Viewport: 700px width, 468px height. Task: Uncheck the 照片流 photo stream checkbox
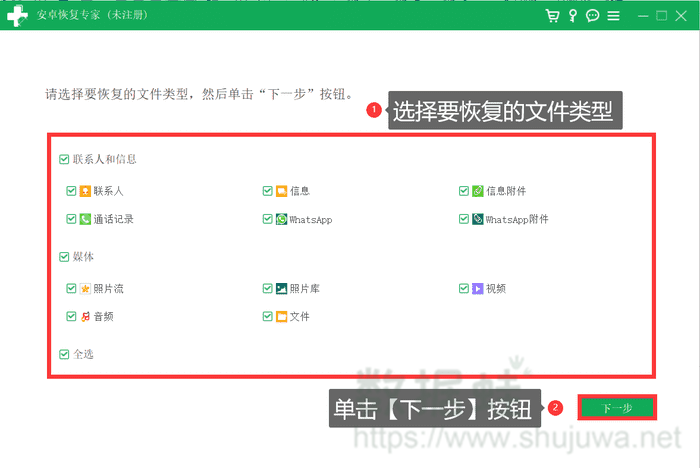71,289
